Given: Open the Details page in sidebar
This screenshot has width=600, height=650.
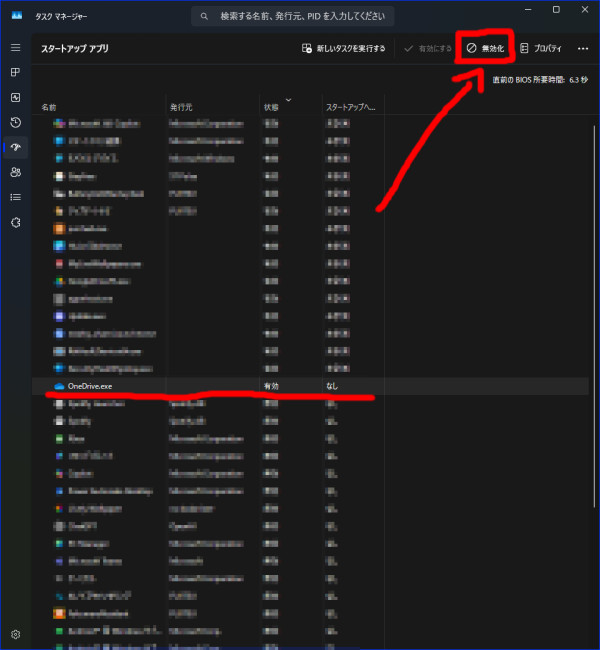Looking at the screenshot, I should [15, 197].
